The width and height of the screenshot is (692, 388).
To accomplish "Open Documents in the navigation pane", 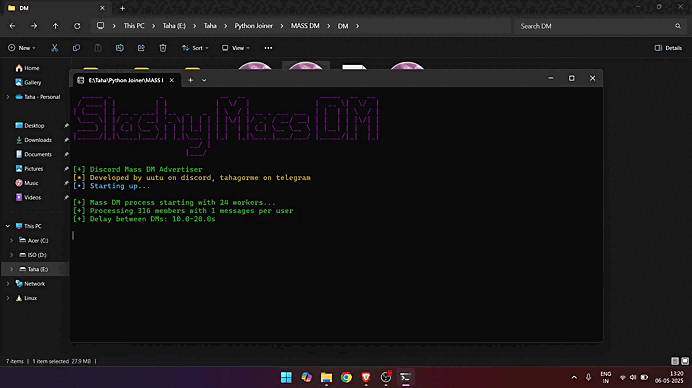I will pyautogui.click(x=34, y=154).
